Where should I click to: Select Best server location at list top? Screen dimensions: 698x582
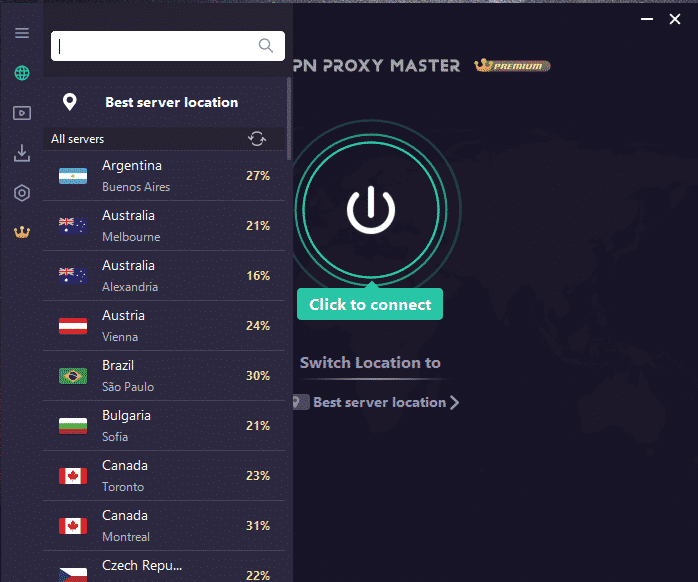coord(164,102)
